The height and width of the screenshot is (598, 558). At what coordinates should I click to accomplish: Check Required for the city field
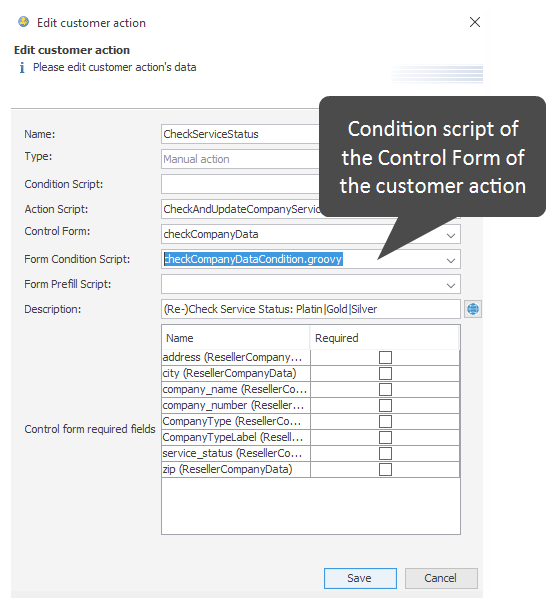[x=385, y=373]
